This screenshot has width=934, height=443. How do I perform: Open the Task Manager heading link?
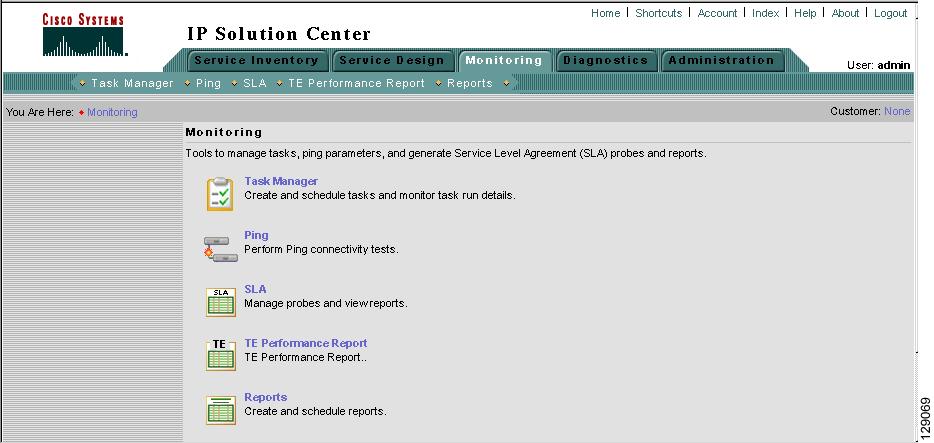coord(281,181)
